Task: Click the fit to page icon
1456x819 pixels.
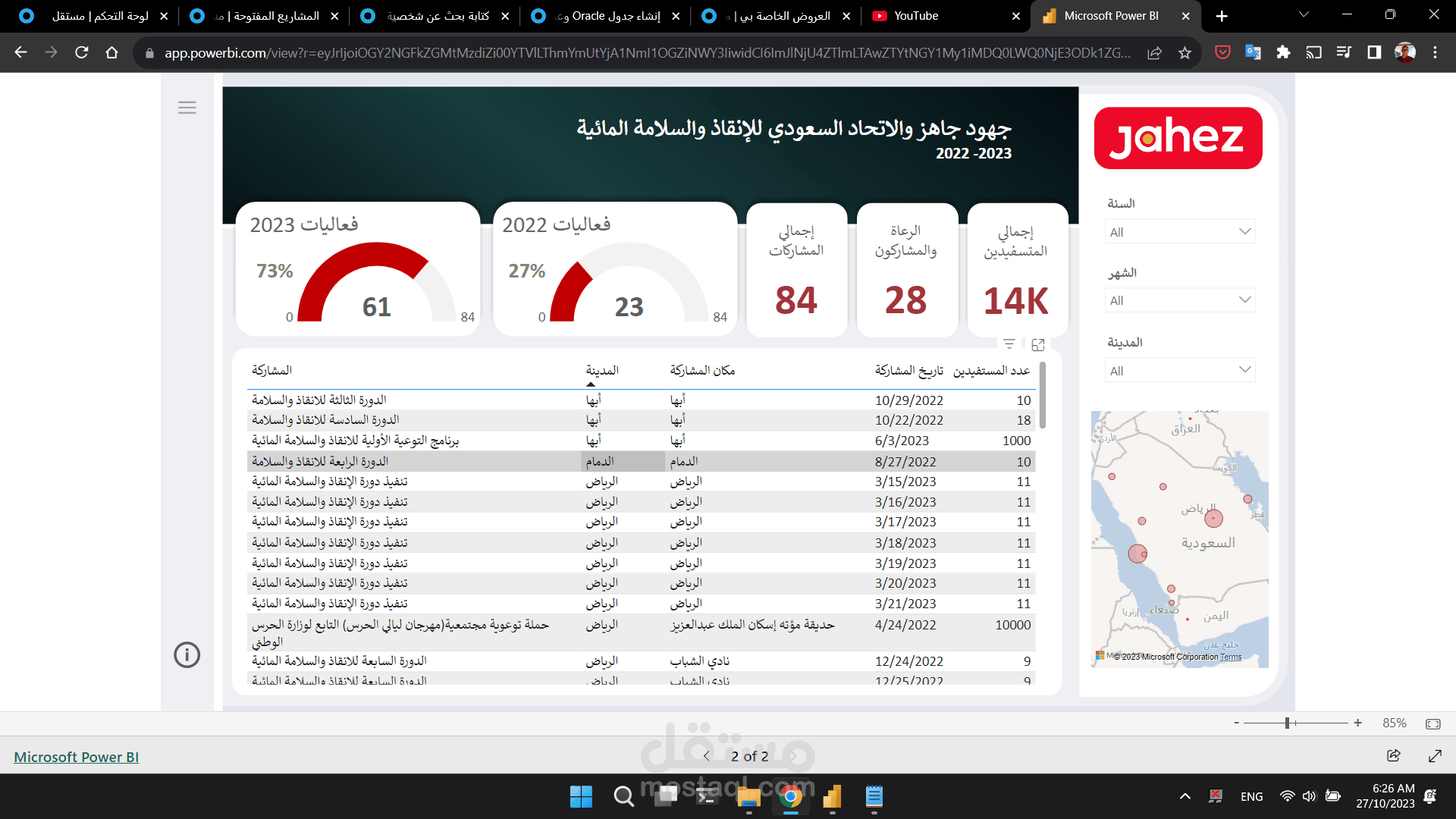Action: (1432, 723)
